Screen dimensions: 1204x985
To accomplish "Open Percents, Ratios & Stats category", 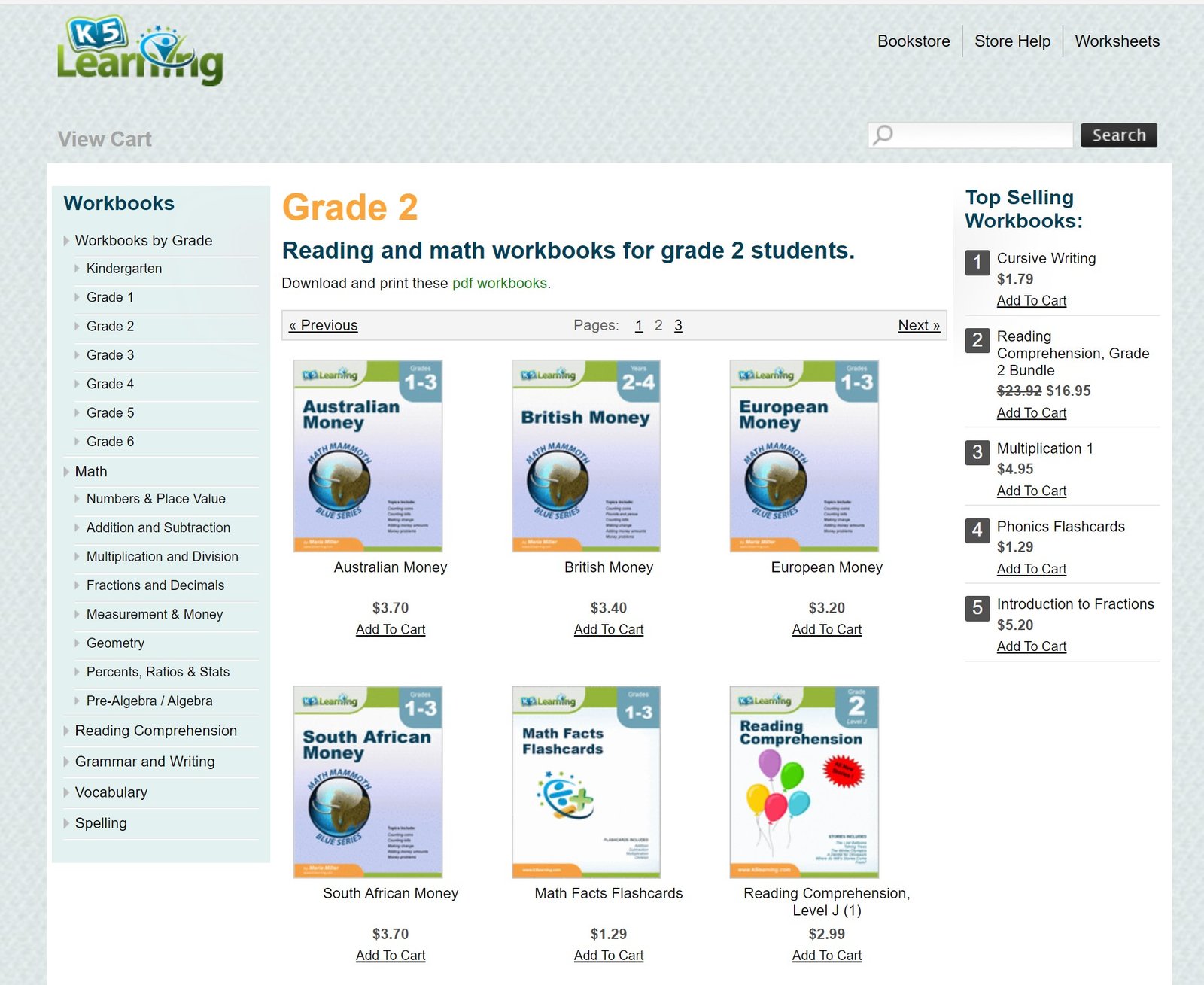I will (x=157, y=672).
